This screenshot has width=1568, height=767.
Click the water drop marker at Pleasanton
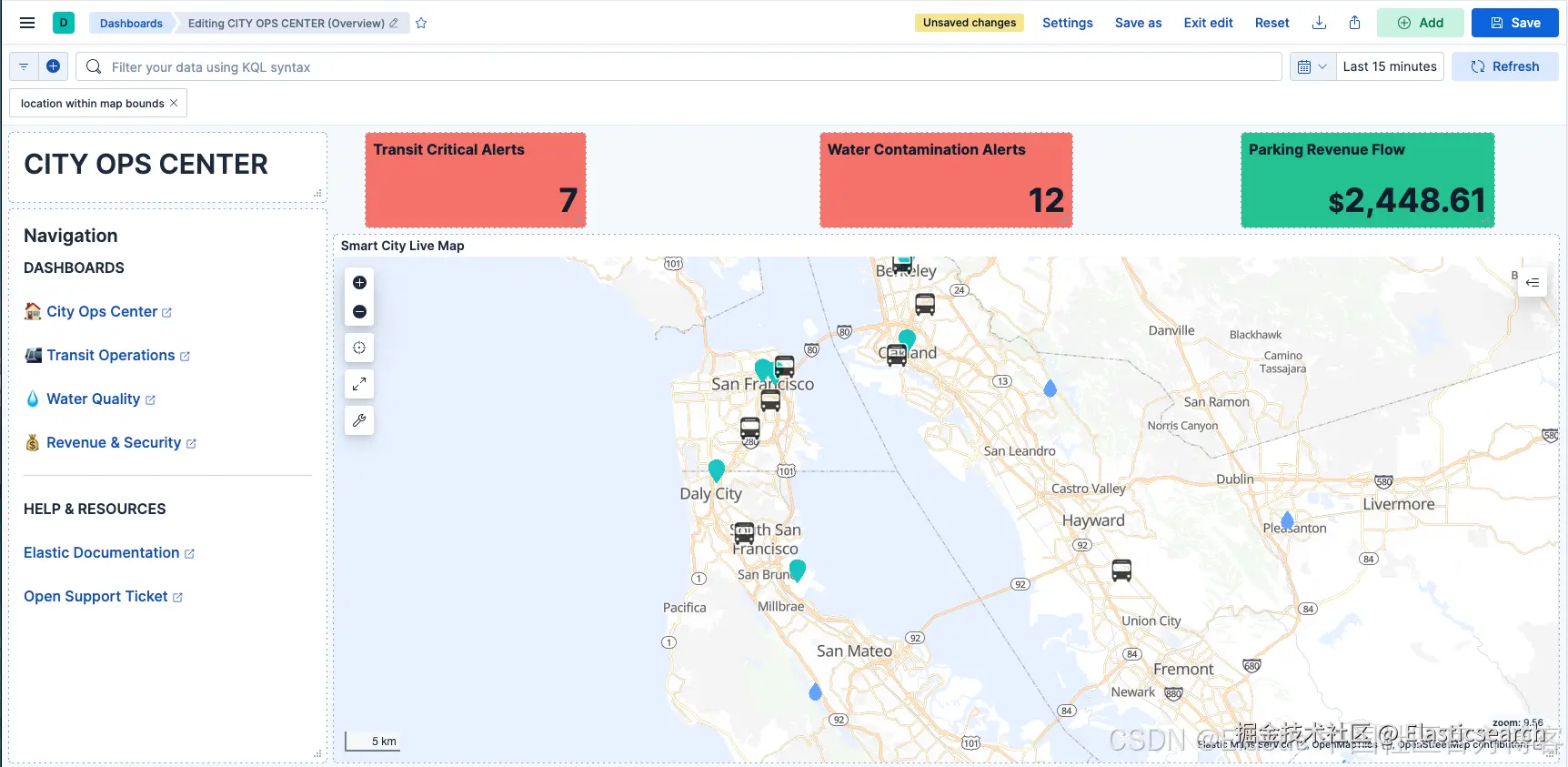coord(1287,520)
